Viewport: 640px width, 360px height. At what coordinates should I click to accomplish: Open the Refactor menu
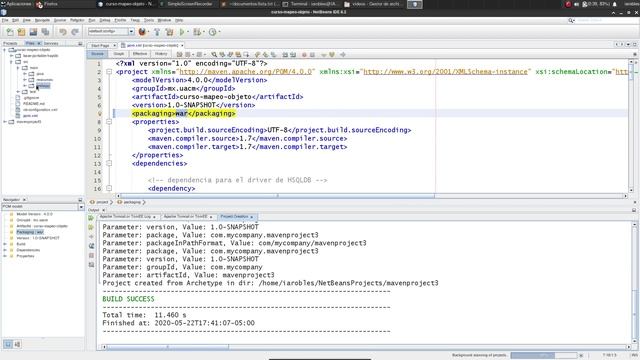coord(77,20)
